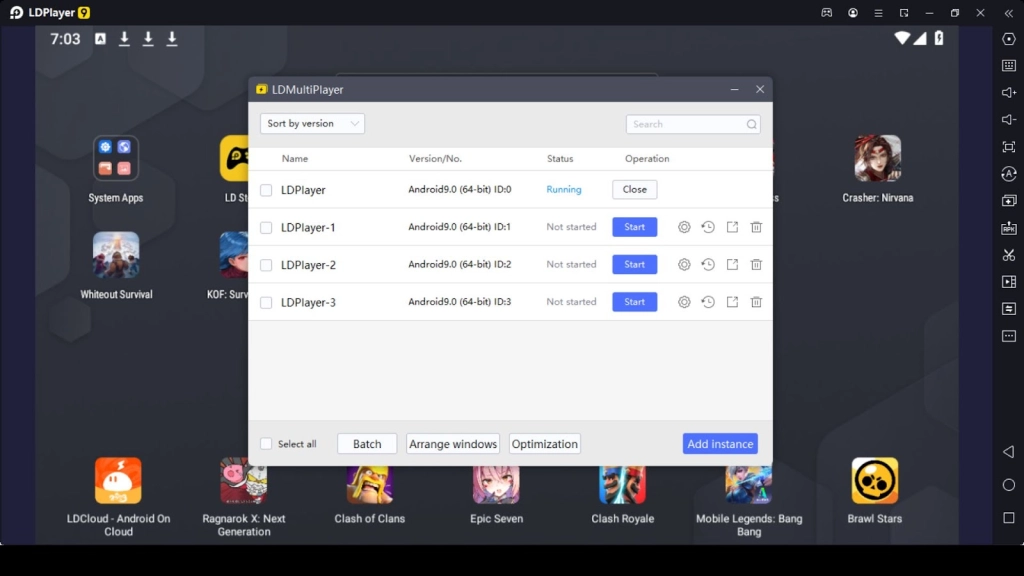Toggle fullscreen icon in right sidebar
1024x576 pixels.
(x=1009, y=147)
